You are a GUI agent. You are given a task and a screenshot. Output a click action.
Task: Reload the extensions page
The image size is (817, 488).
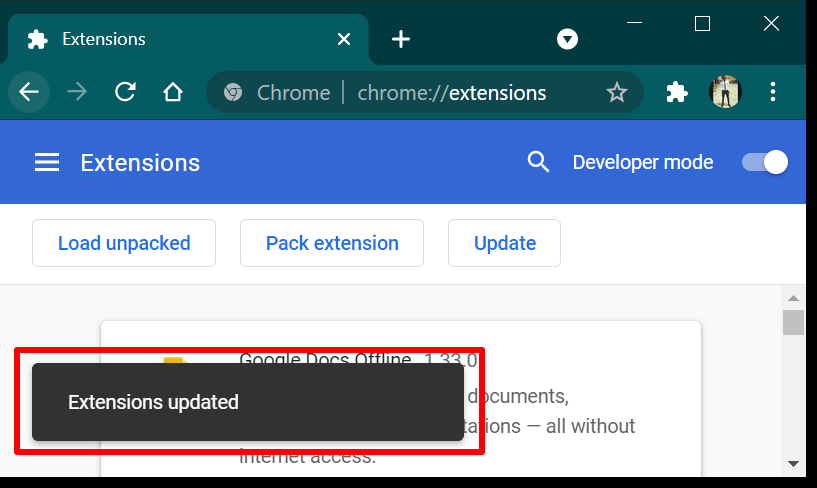tap(125, 93)
